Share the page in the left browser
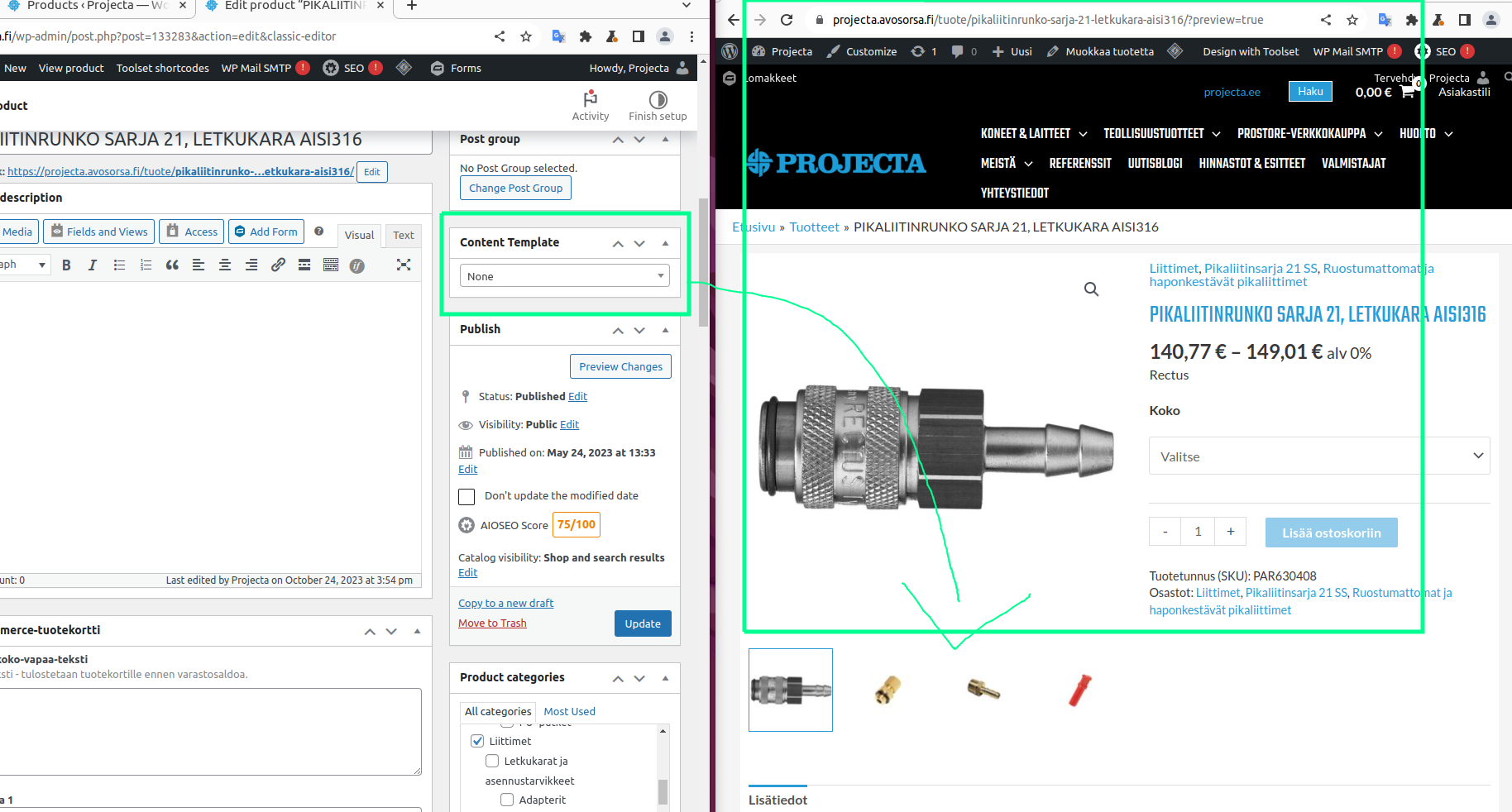This screenshot has width=1512, height=812. (500, 36)
